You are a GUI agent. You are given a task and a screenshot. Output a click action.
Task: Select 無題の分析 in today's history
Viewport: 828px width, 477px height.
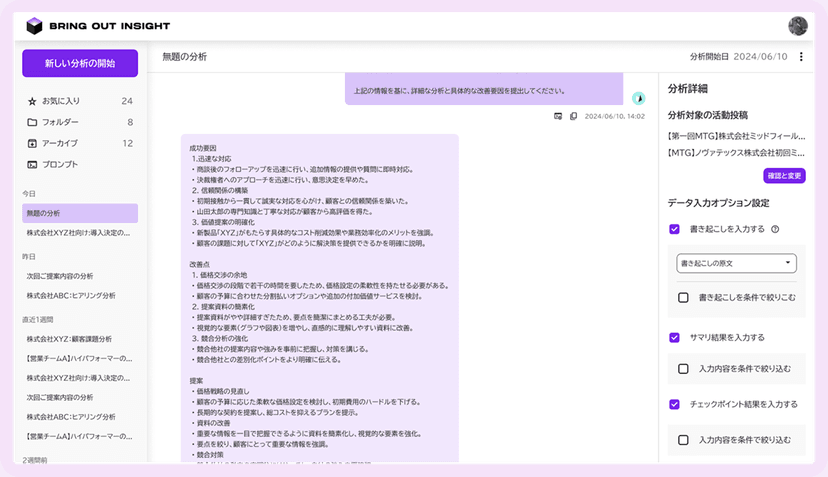pyautogui.click(x=80, y=213)
